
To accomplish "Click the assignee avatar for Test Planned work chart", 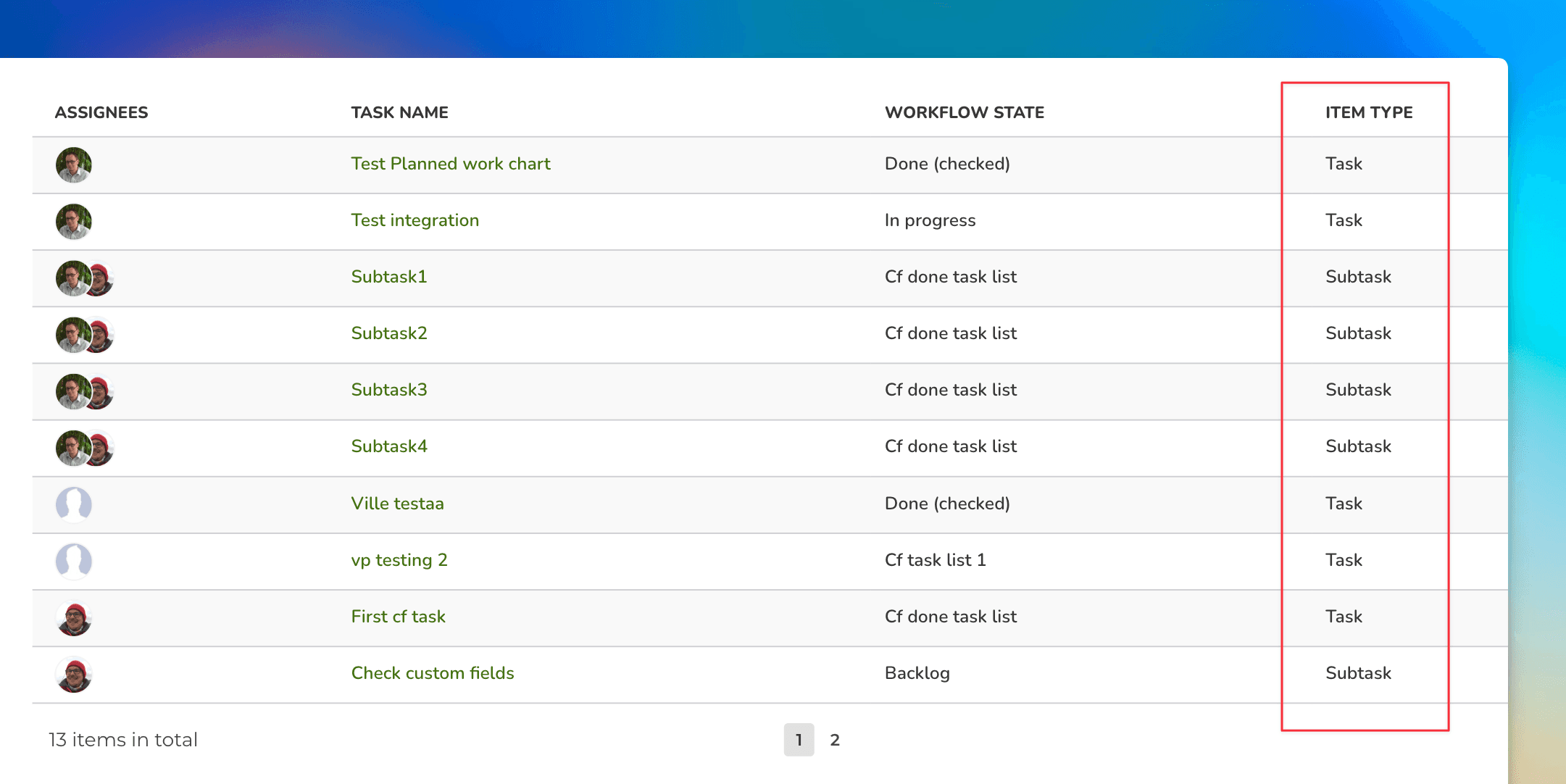I will pyautogui.click(x=74, y=164).
